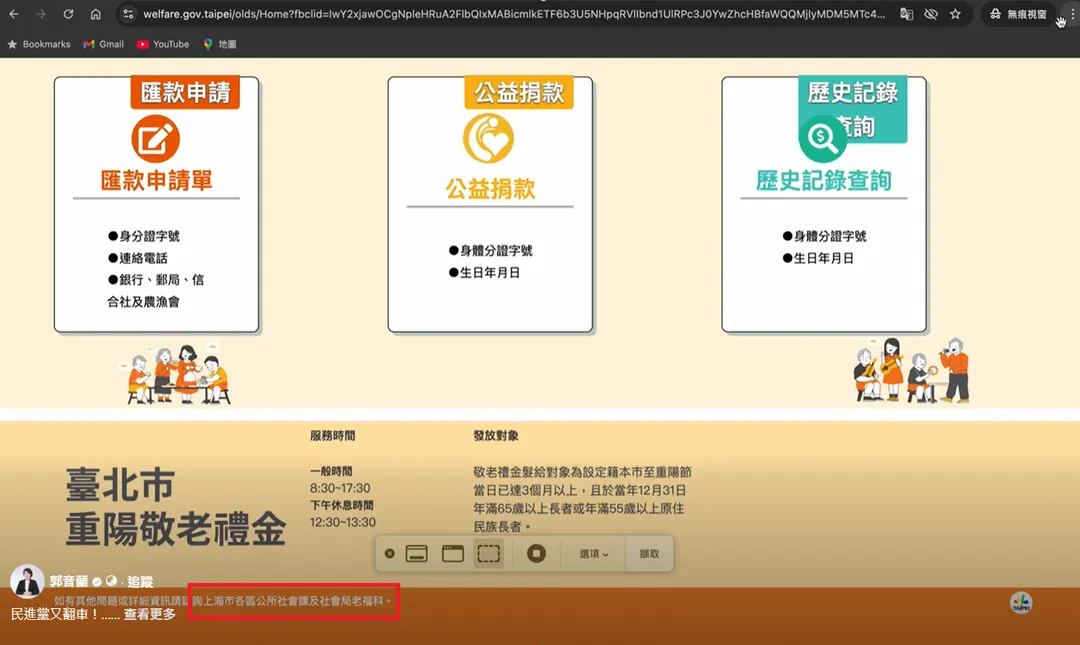Screen dimensions: 1080x645
Task: Expand the 選項 options dropdown
Action: [x=594, y=553]
